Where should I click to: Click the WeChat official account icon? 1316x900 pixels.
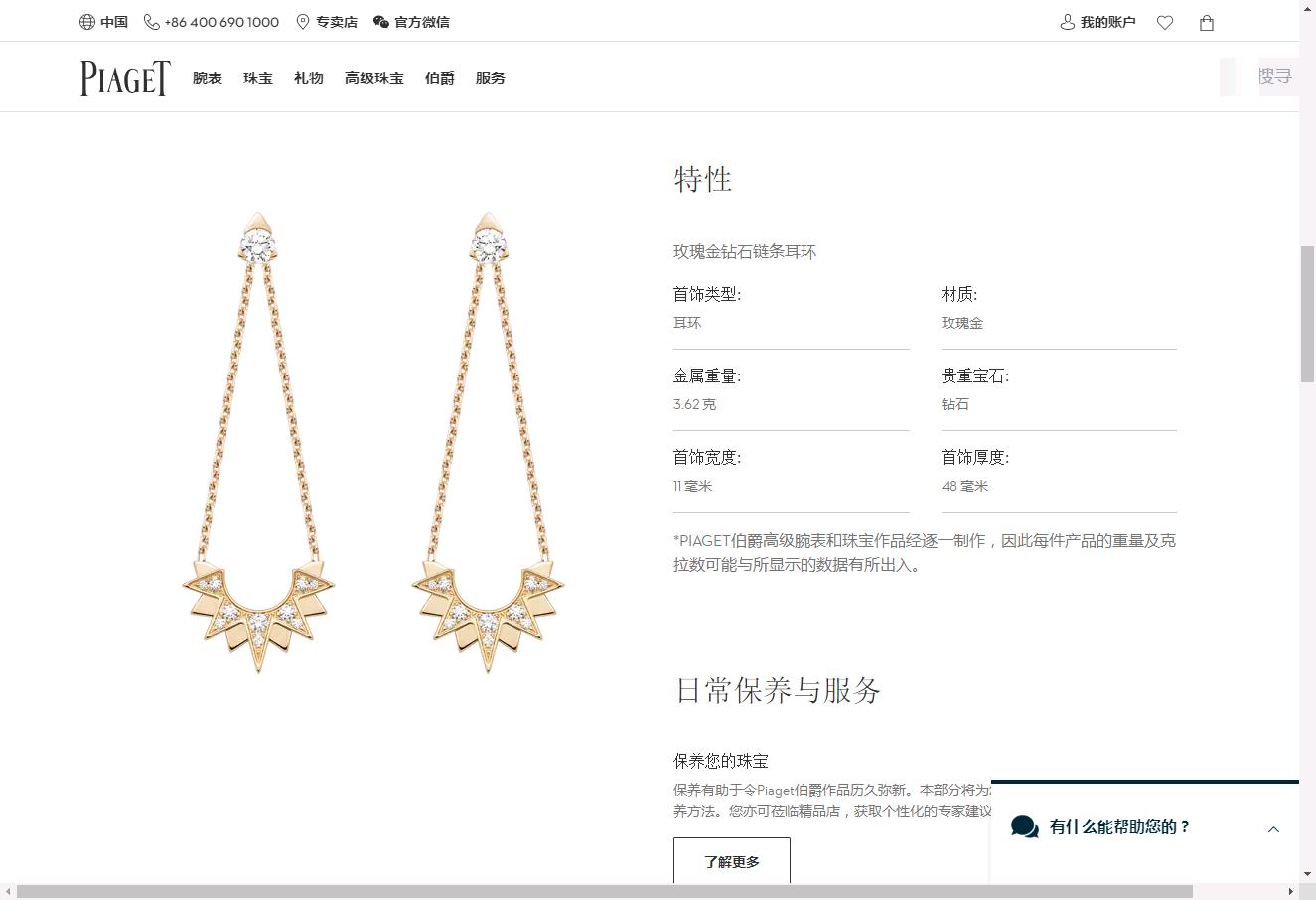point(381,22)
